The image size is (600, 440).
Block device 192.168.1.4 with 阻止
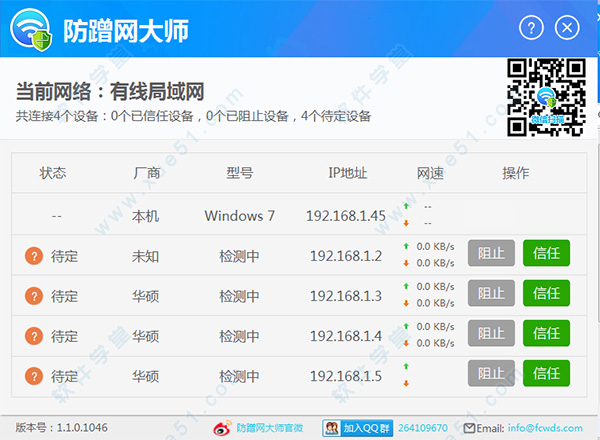pyautogui.click(x=491, y=333)
